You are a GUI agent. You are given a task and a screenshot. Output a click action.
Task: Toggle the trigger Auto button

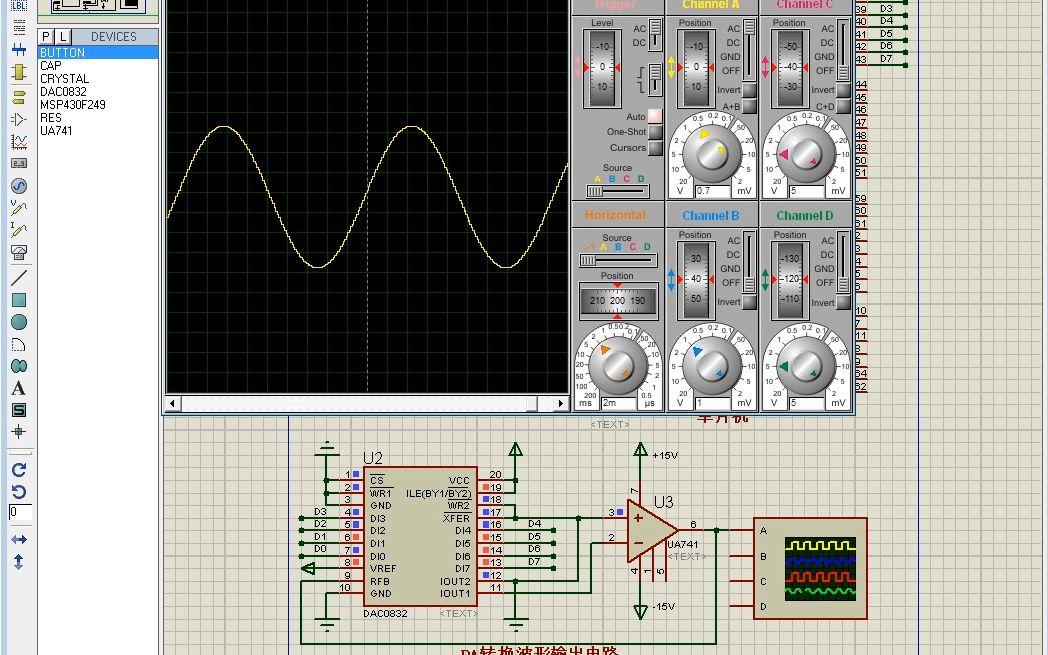(655, 116)
